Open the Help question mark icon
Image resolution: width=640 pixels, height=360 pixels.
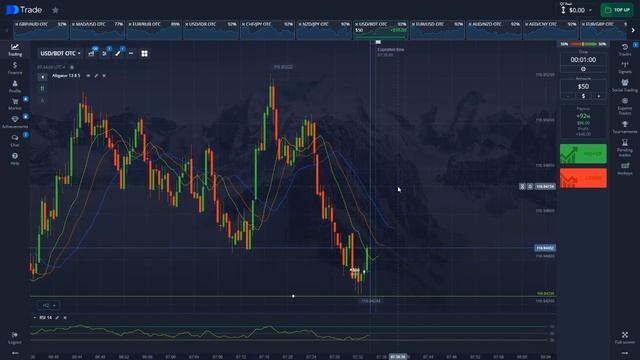click(x=15, y=158)
